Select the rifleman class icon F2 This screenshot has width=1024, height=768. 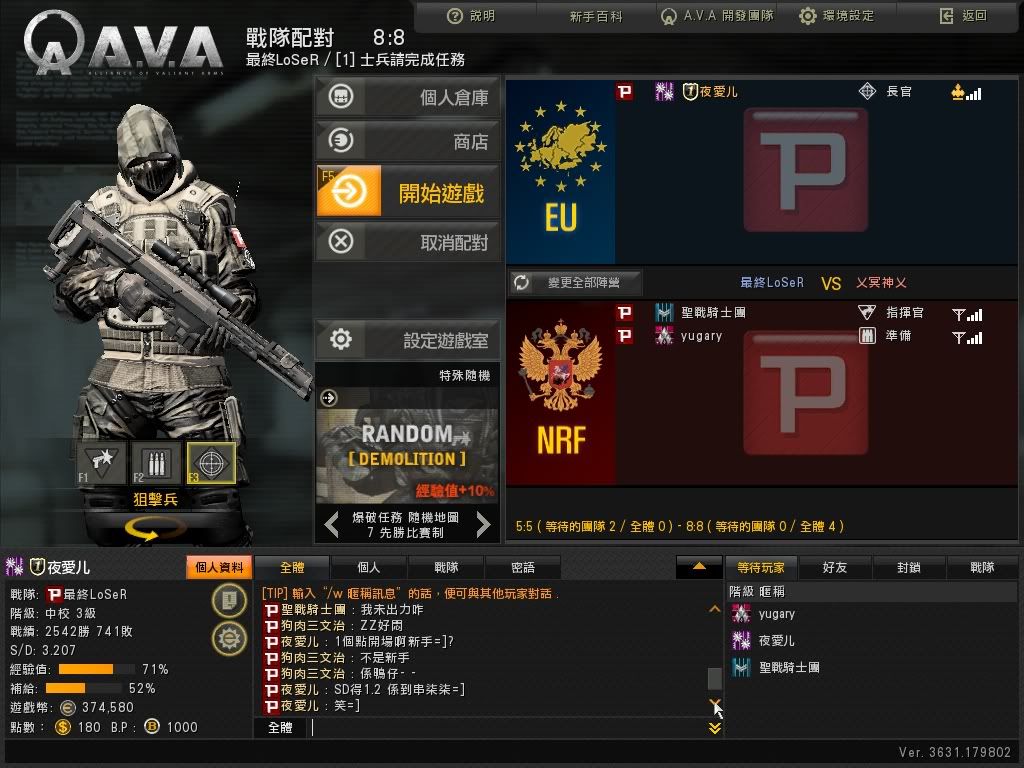(156, 463)
